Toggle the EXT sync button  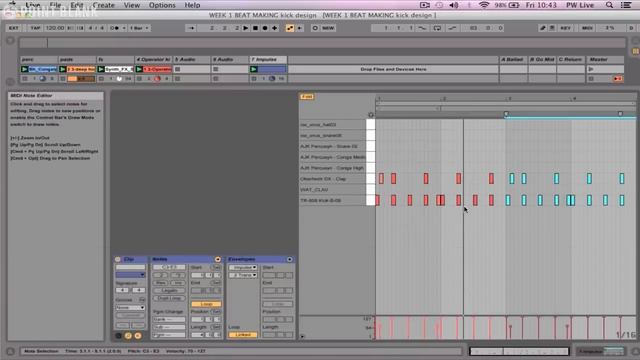[x=14, y=28]
